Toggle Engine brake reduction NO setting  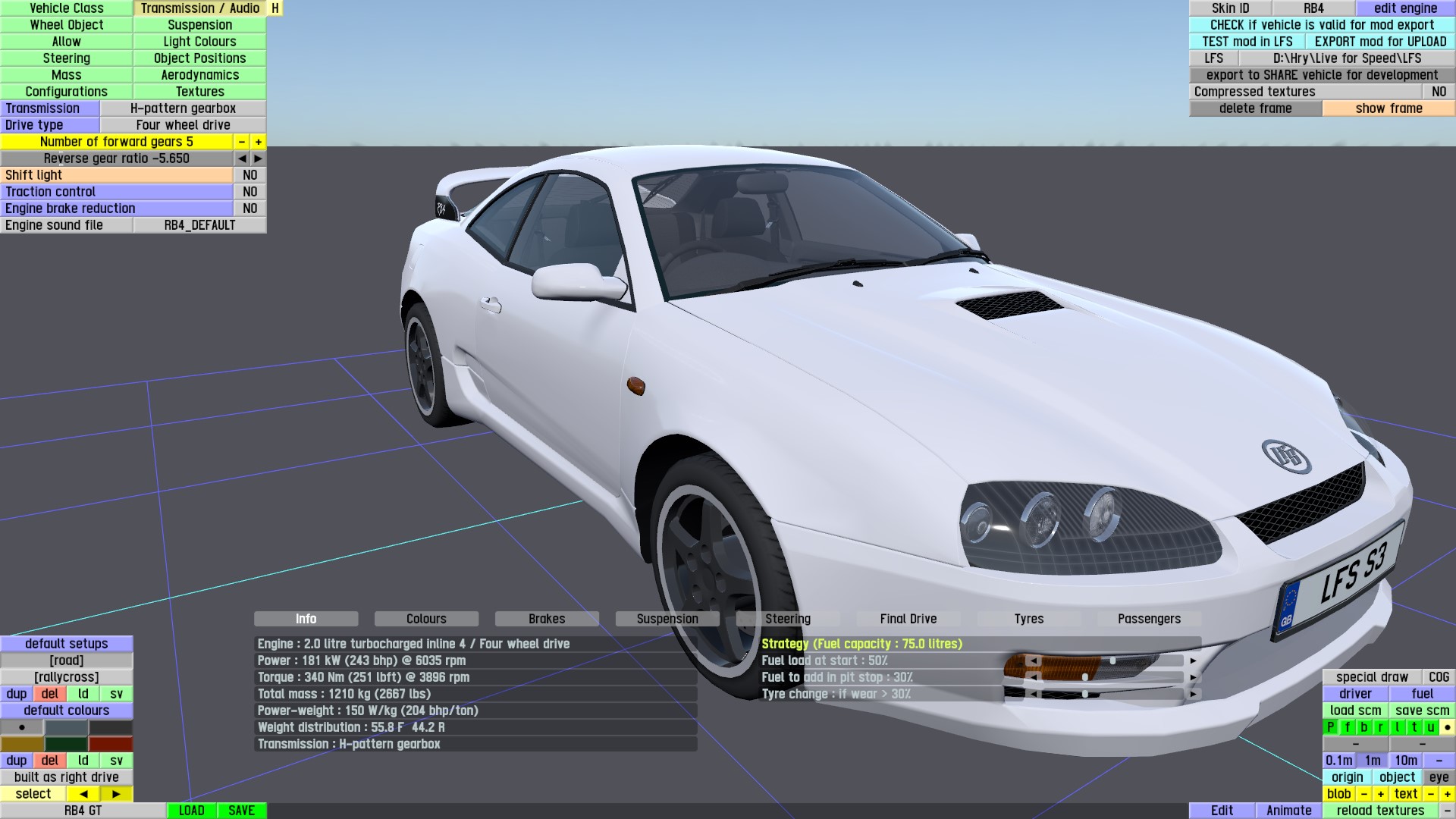250,209
